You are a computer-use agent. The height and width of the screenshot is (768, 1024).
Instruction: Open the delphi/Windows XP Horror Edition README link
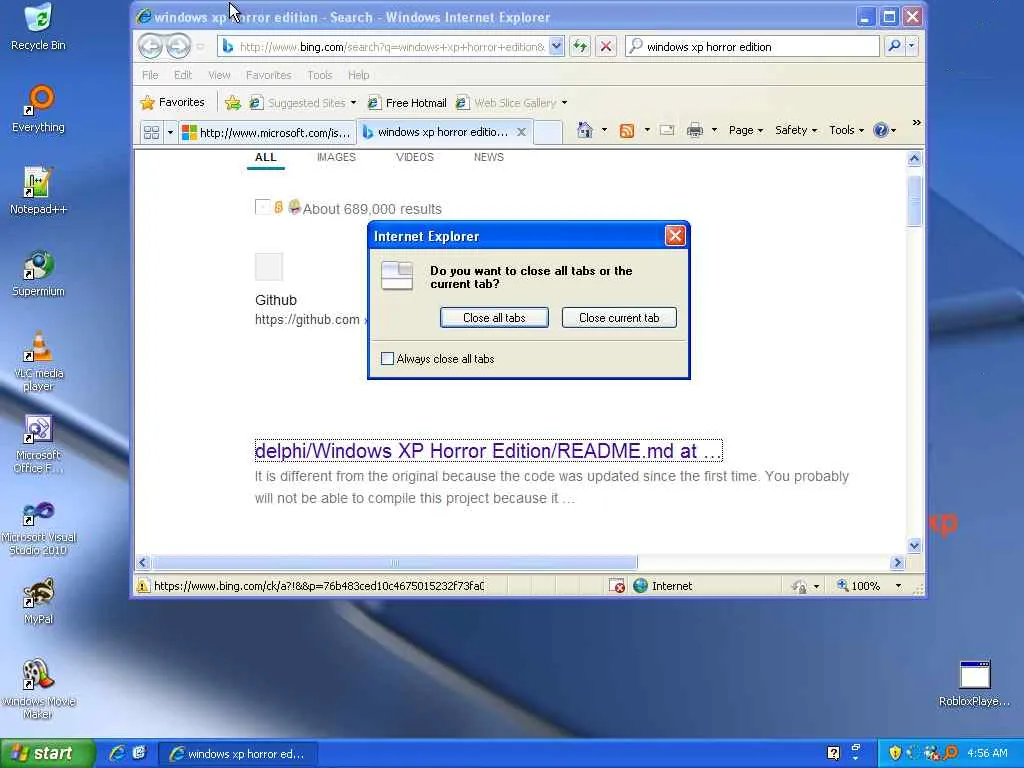pos(488,451)
